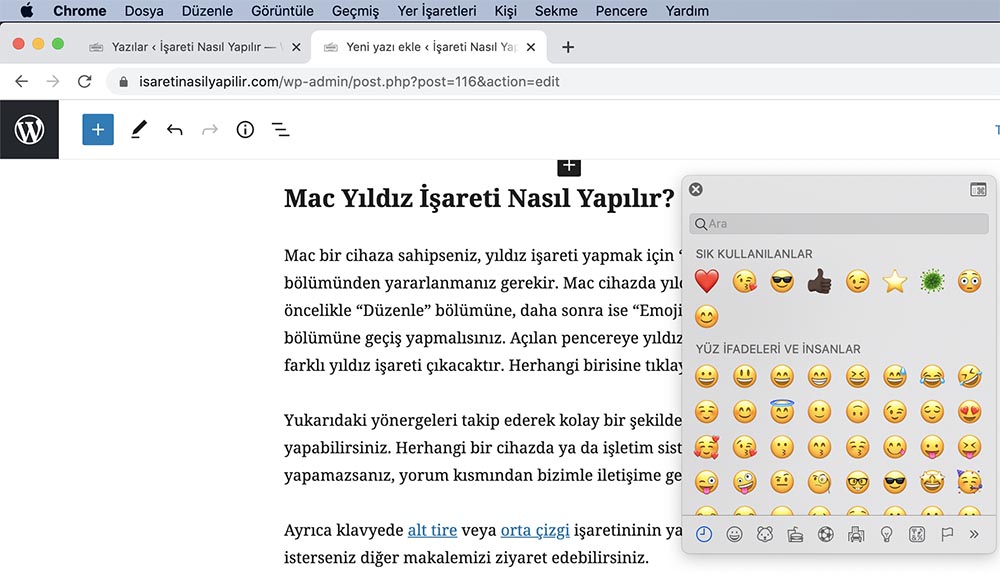
Task: Open the list view outline
Action: click(x=281, y=130)
